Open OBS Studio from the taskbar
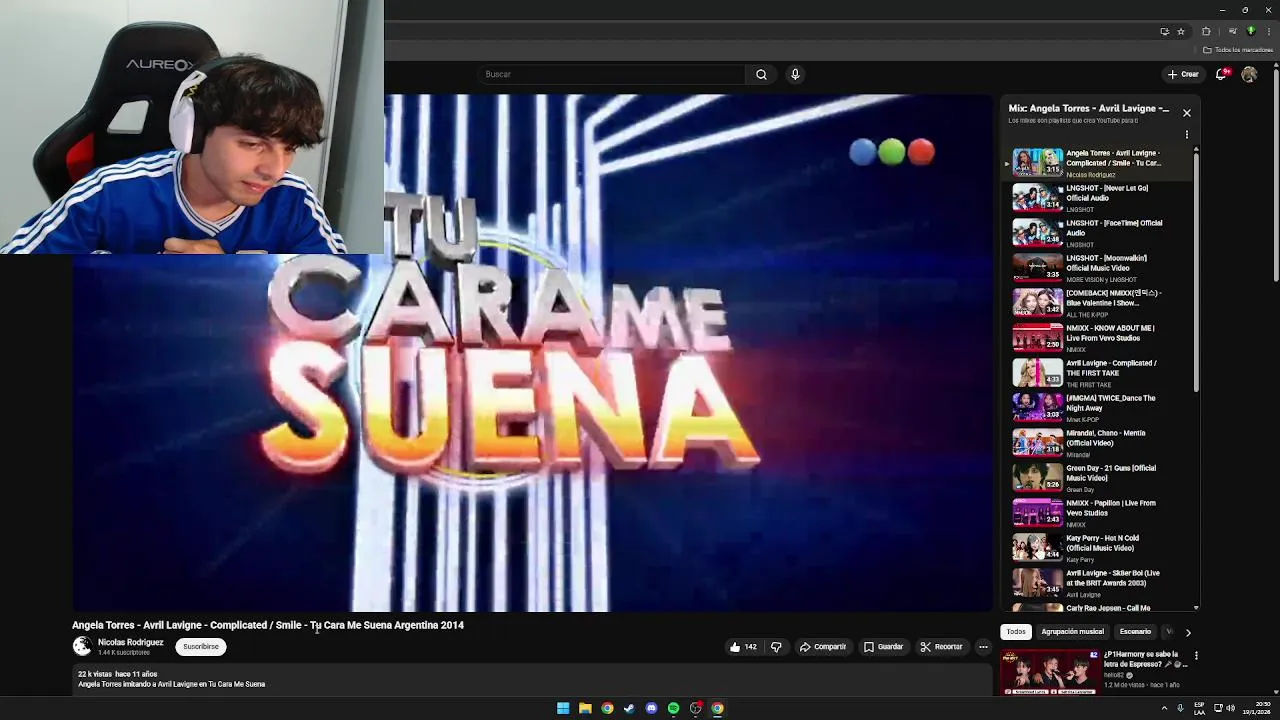 coord(695,708)
